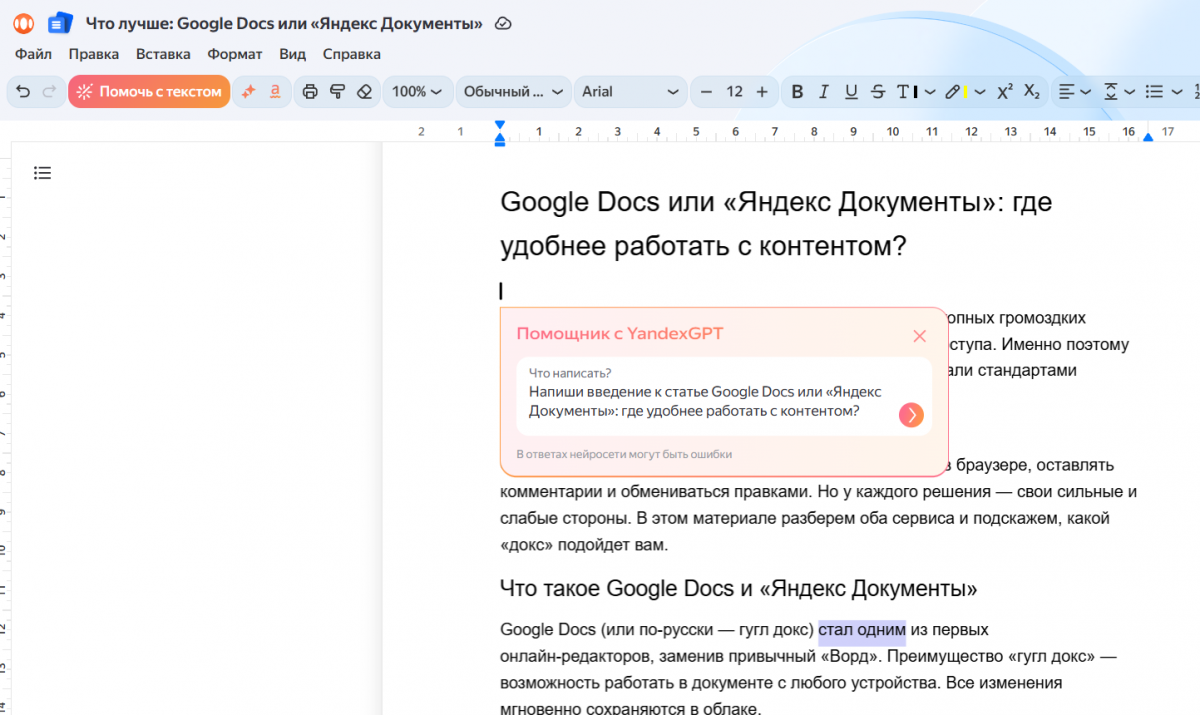Image resolution: width=1200 pixels, height=715 pixels.
Task: Enable strikethrough on selected text
Action: click(x=877, y=91)
